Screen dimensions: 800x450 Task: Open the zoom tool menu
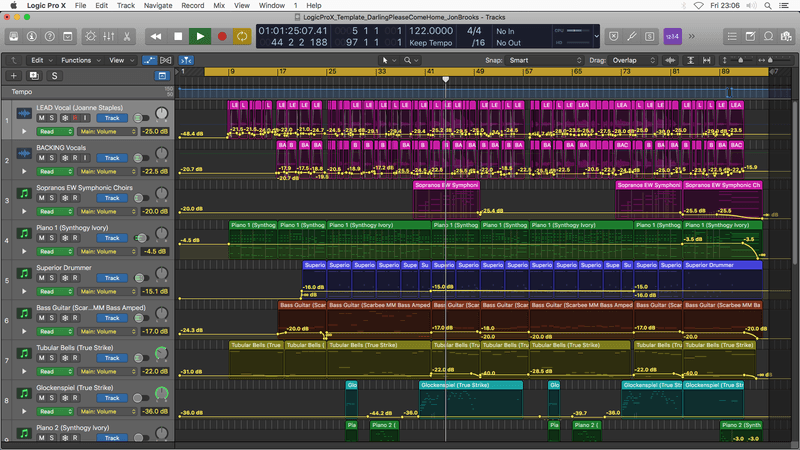tap(411, 60)
